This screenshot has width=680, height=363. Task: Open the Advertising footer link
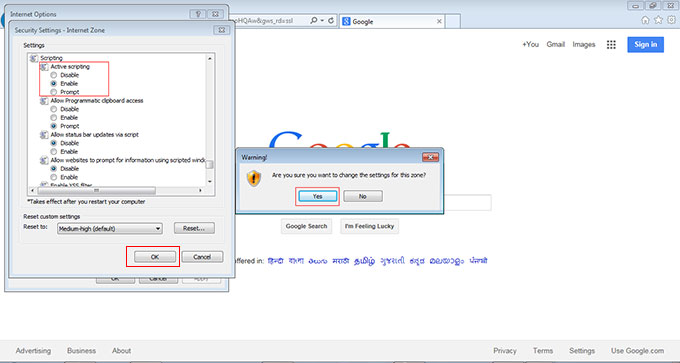point(33,351)
